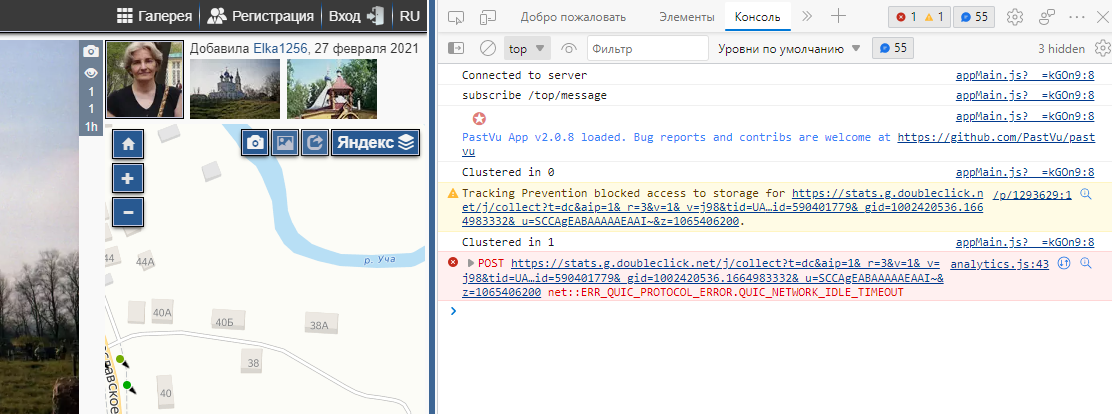Click the 55 issues badge in console toolbar
This screenshot has height=414, width=1112.
coord(892,48)
